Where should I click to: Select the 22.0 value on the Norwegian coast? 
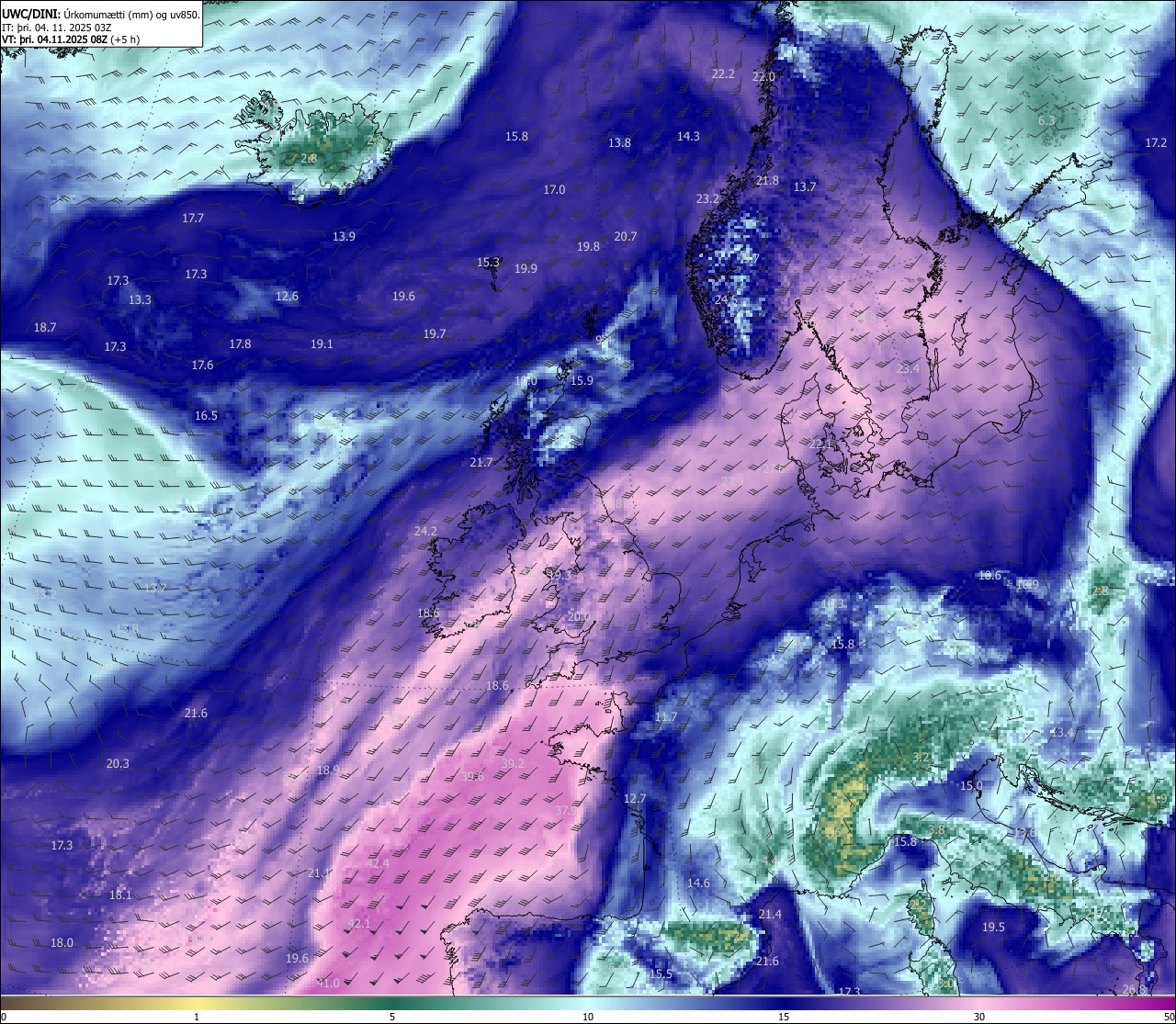[x=763, y=76]
